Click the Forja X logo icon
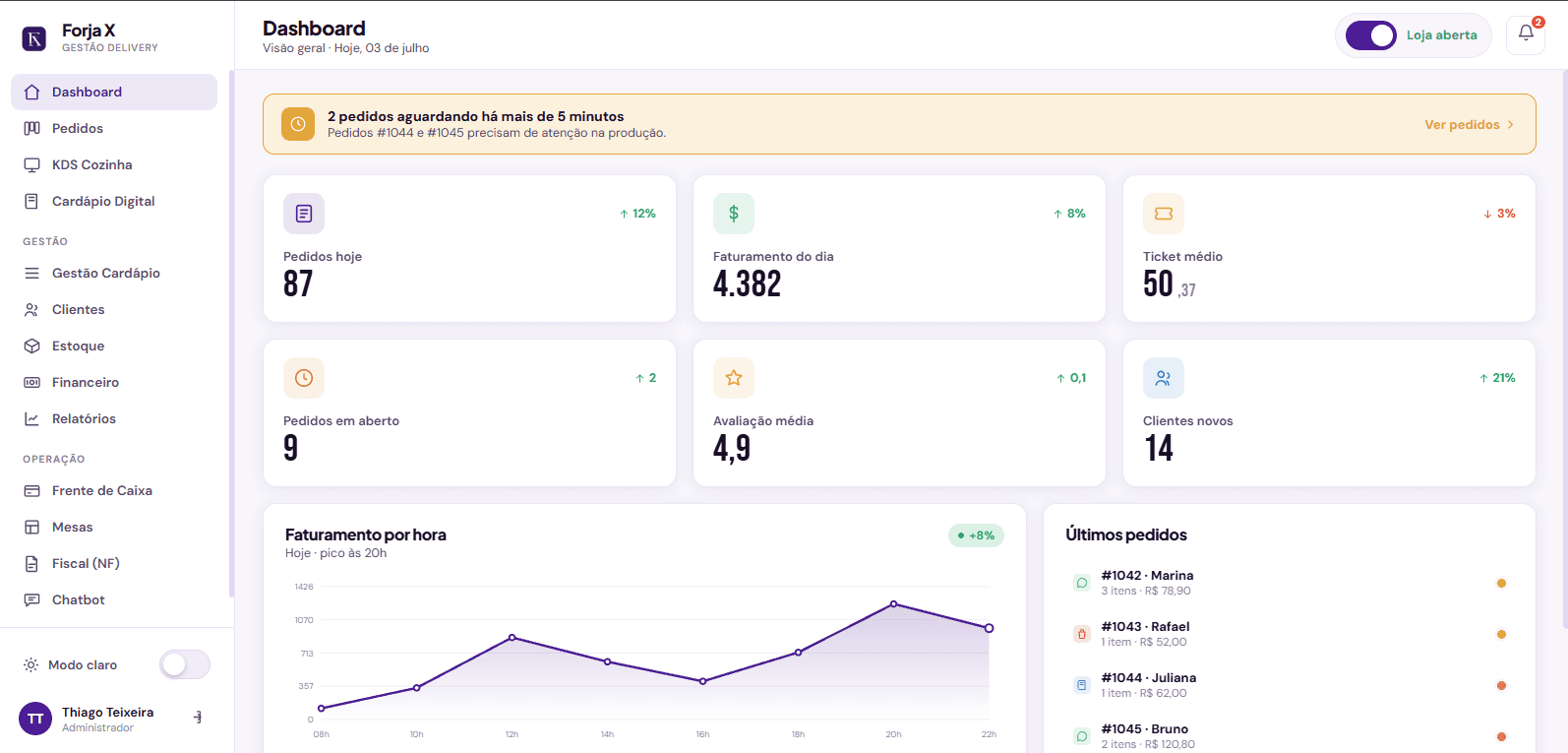This screenshot has width=1568, height=753. pos(34,38)
